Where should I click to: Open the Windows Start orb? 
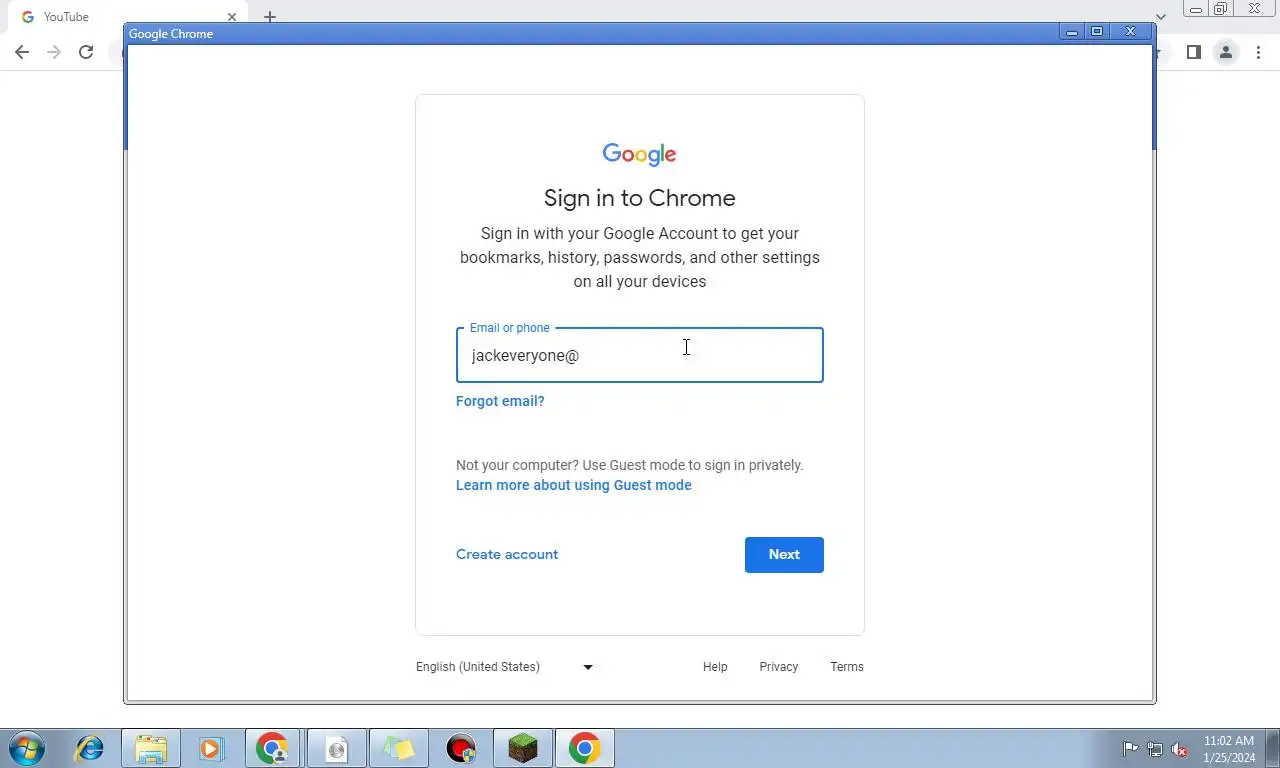26,748
